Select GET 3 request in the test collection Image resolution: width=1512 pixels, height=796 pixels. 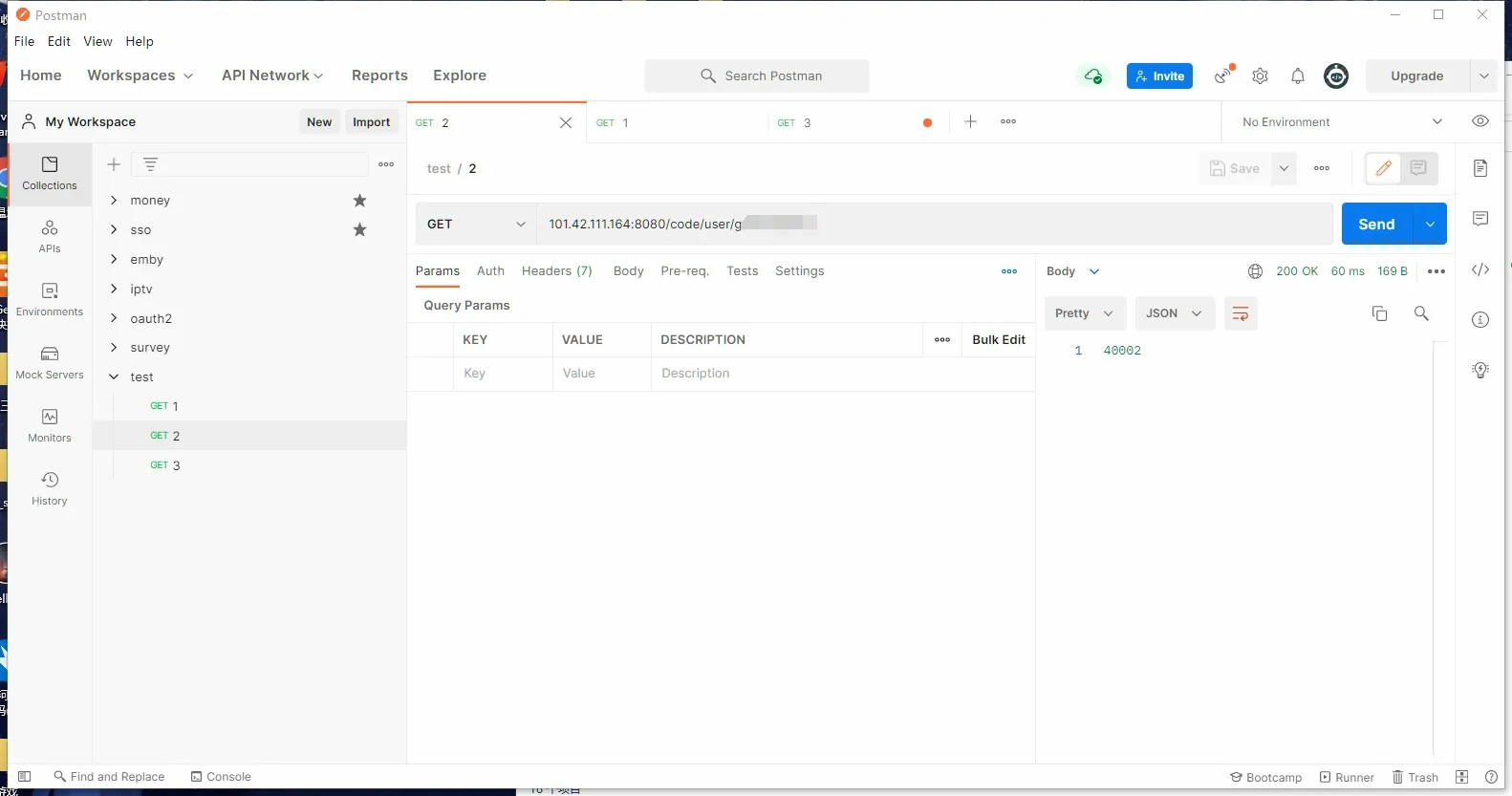click(x=165, y=465)
